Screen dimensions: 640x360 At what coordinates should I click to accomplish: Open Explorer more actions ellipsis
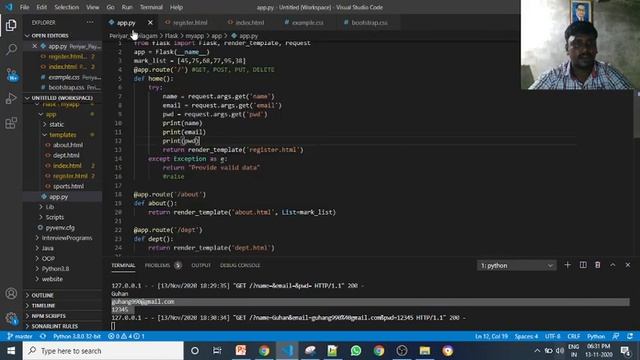(90, 22)
